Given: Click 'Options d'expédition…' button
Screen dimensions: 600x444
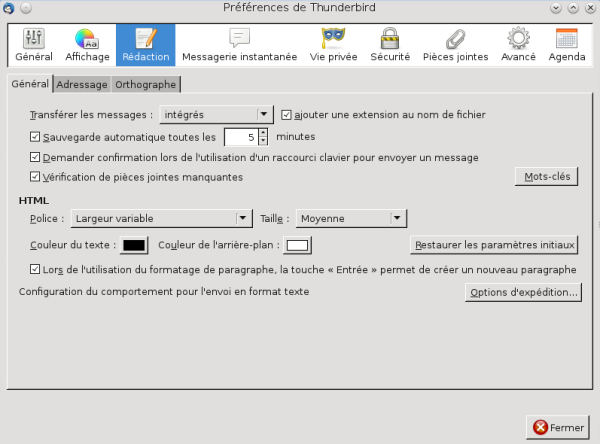Looking at the screenshot, I should (x=523, y=292).
